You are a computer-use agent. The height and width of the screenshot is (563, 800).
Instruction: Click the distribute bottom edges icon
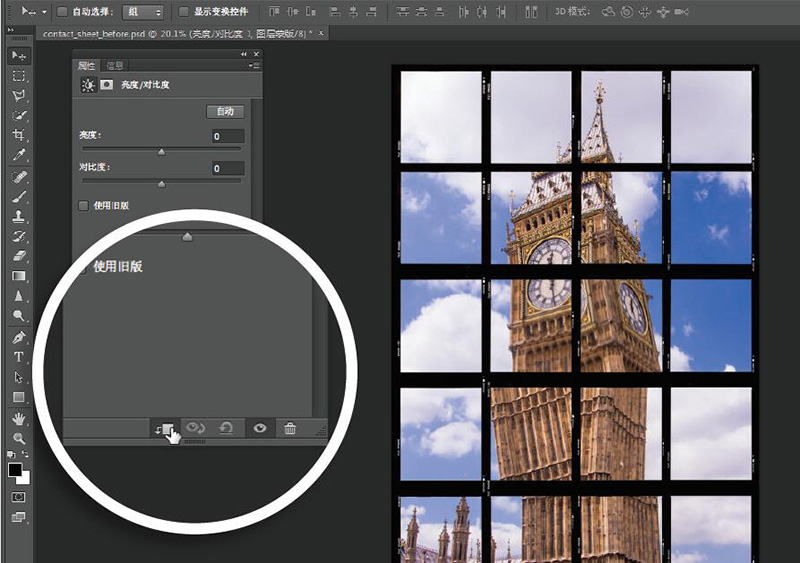[439, 11]
